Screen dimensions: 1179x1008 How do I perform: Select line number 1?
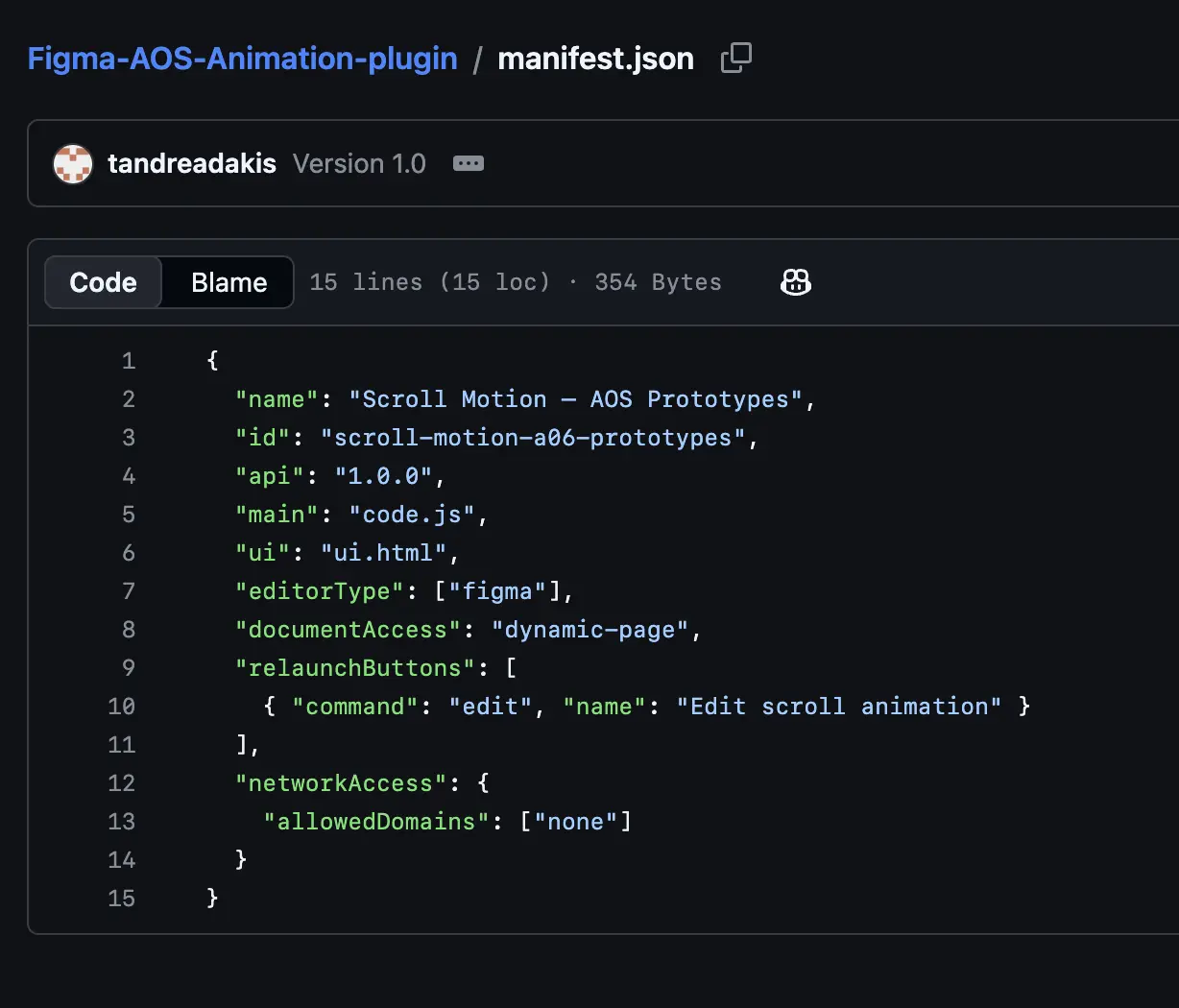[x=129, y=361]
